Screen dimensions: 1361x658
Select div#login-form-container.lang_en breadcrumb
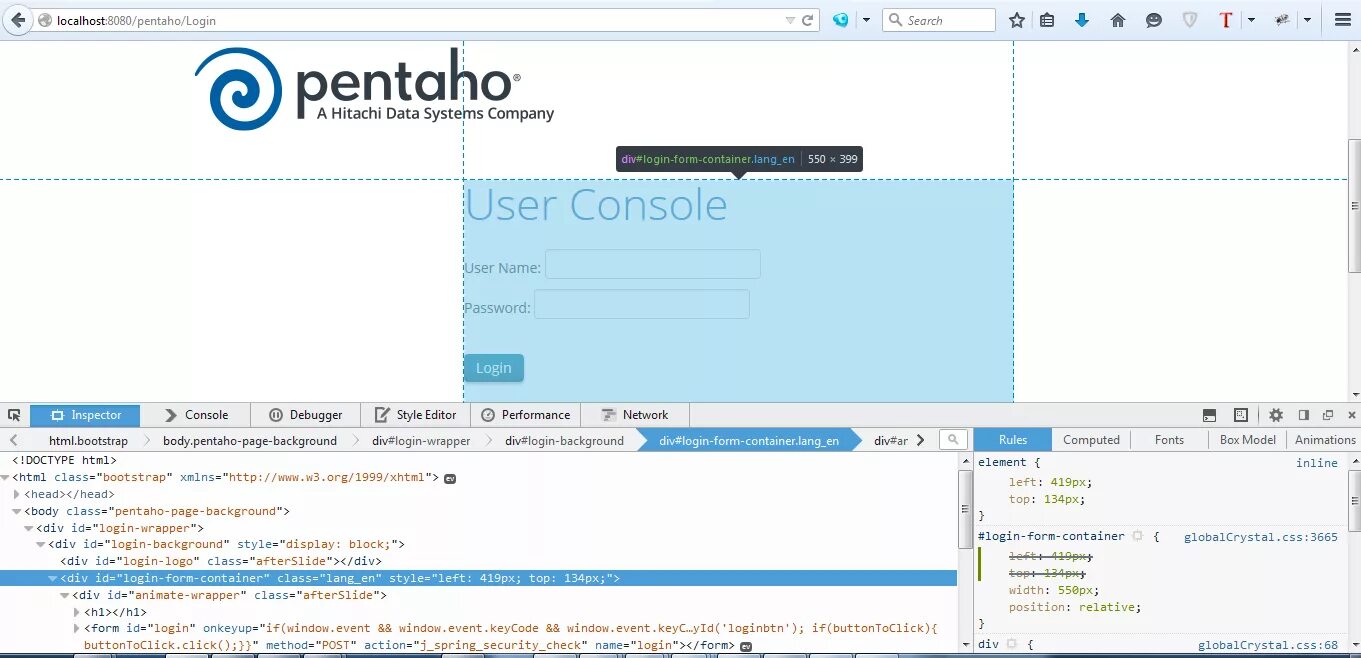[x=749, y=440]
